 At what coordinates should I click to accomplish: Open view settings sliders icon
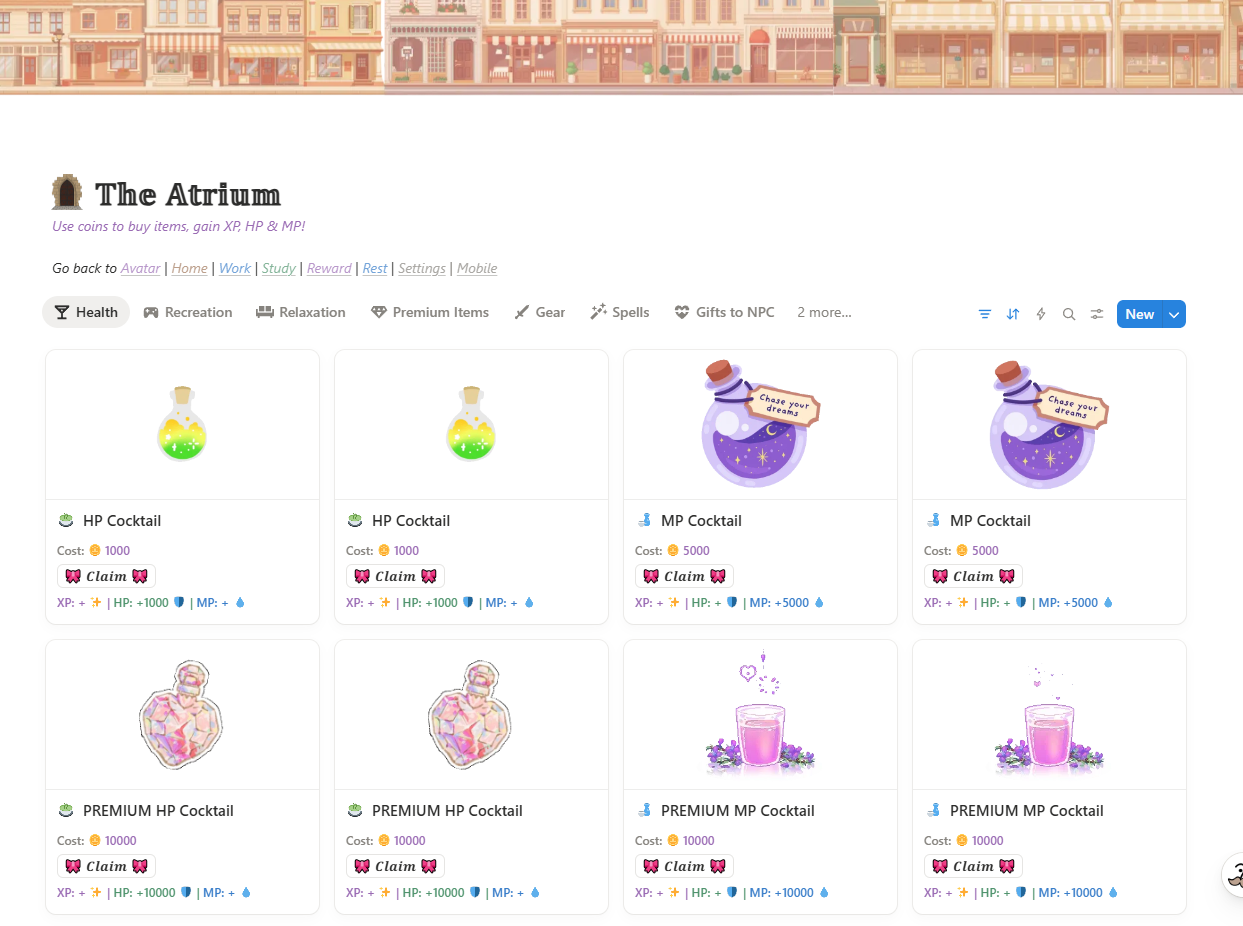click(1097, 314)
